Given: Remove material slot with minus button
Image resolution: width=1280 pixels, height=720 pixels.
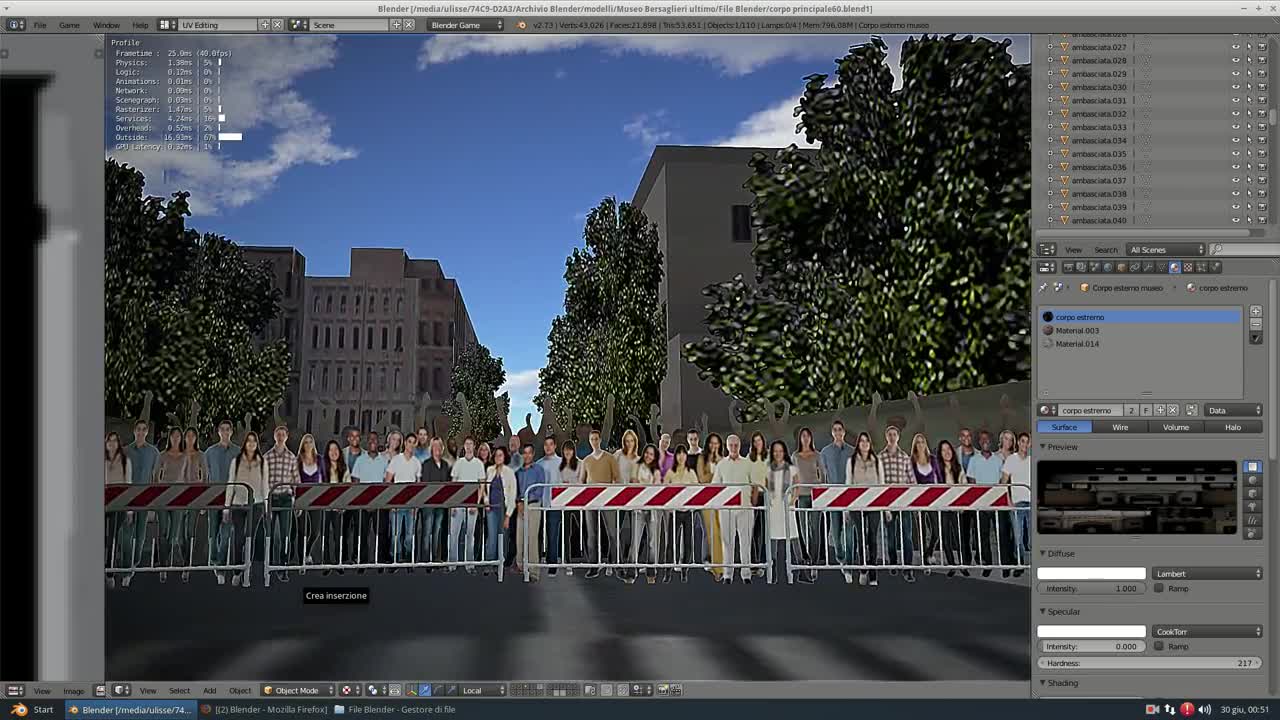Looking at the screenshot, I should [x=1255, y=324].
